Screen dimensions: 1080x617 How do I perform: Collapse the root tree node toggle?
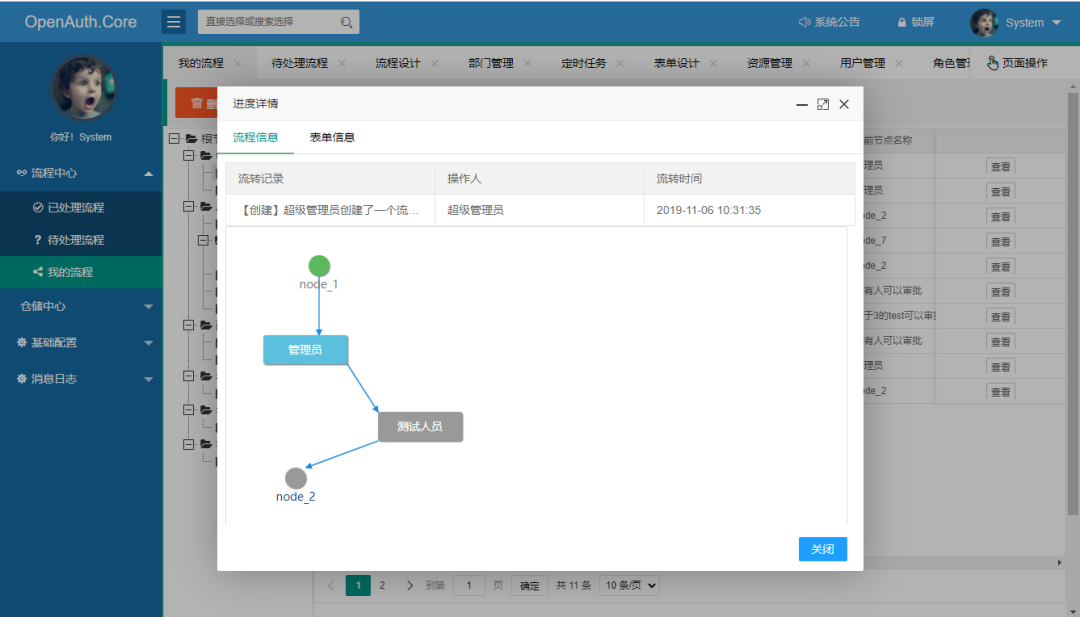coord(174,138)
